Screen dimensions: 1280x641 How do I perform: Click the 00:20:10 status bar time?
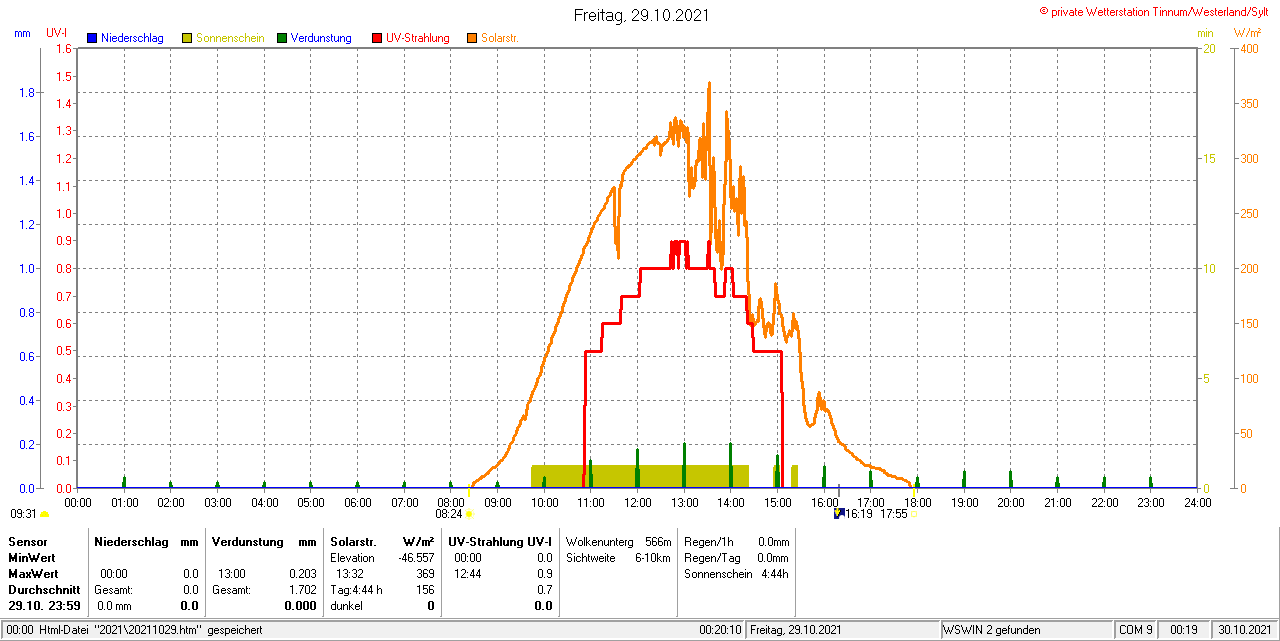720,630
